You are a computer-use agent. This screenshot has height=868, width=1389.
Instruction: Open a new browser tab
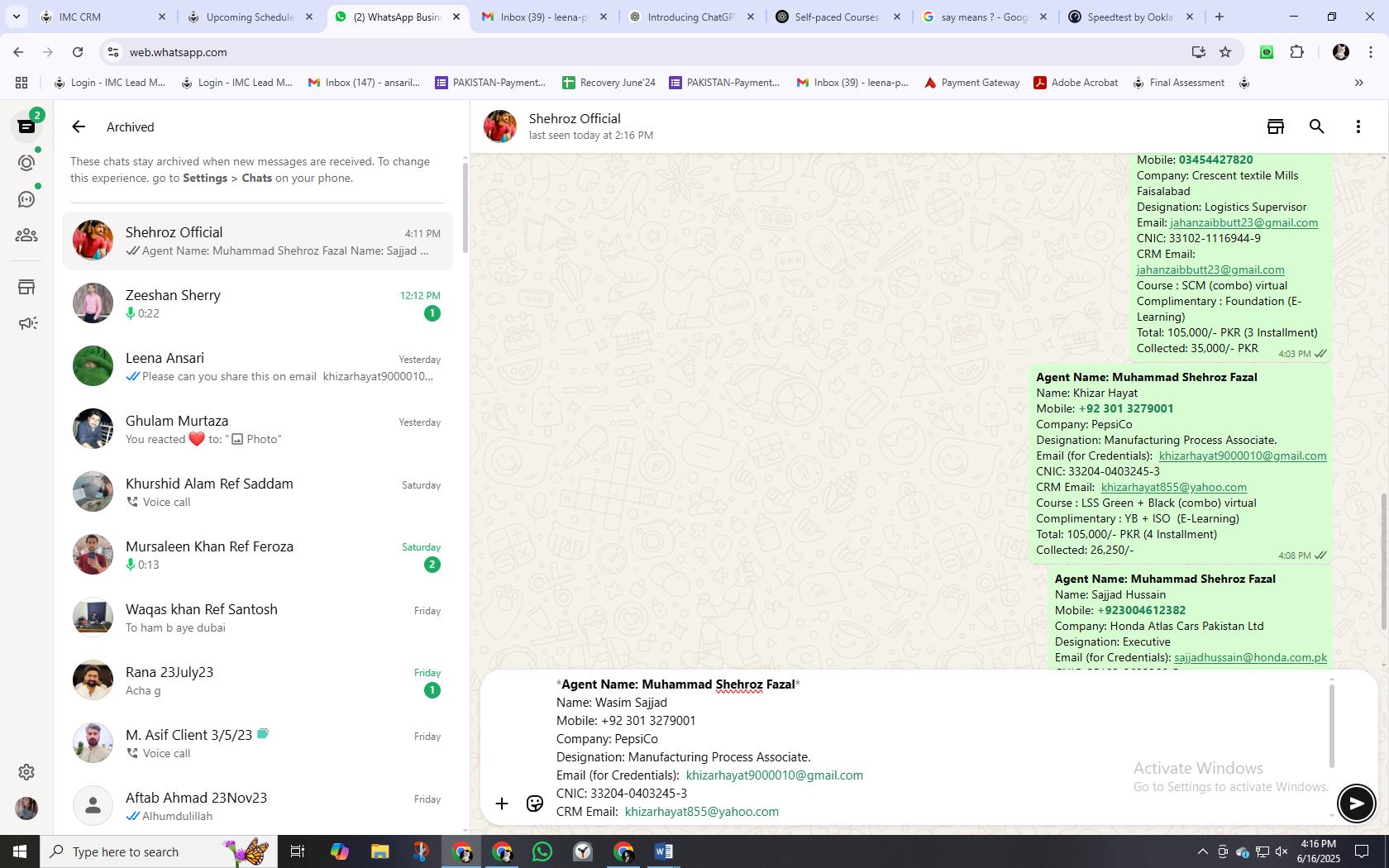point(1219,17)
